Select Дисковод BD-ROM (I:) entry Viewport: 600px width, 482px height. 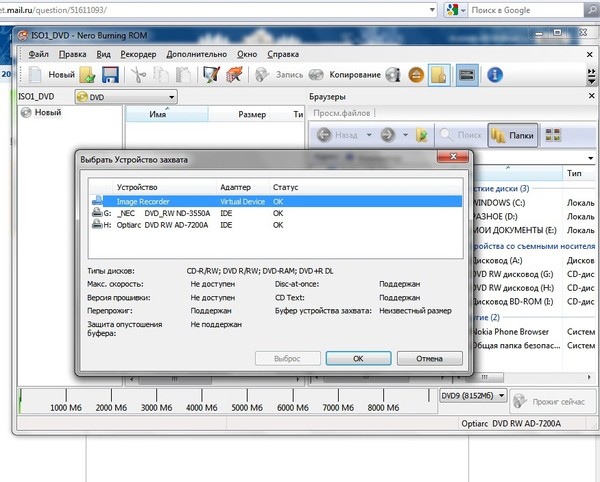point(513,301)
